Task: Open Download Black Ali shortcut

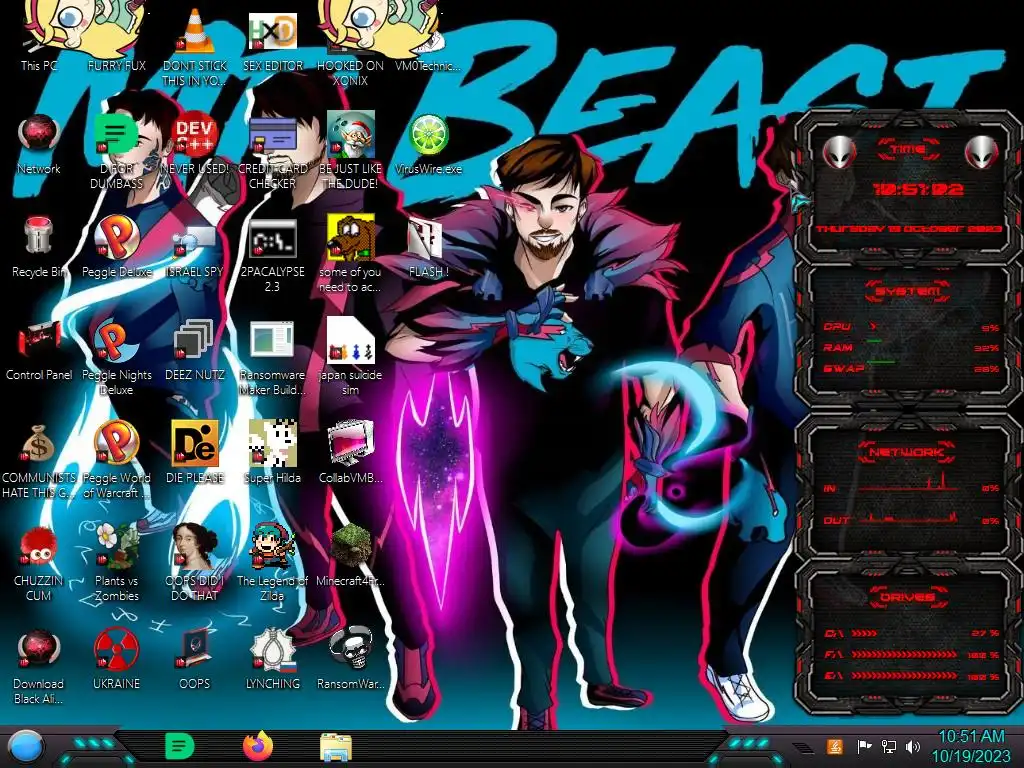Action: (39, 649)
